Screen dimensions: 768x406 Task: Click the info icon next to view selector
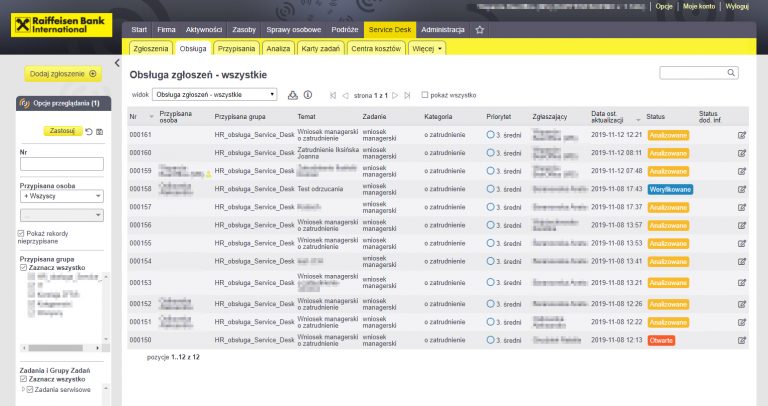pos(308,95)
